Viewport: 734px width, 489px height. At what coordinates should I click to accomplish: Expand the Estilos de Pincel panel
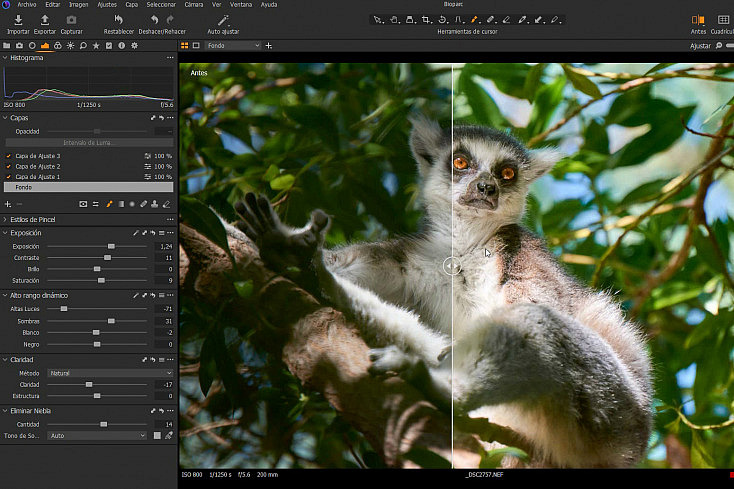(5, 219)
